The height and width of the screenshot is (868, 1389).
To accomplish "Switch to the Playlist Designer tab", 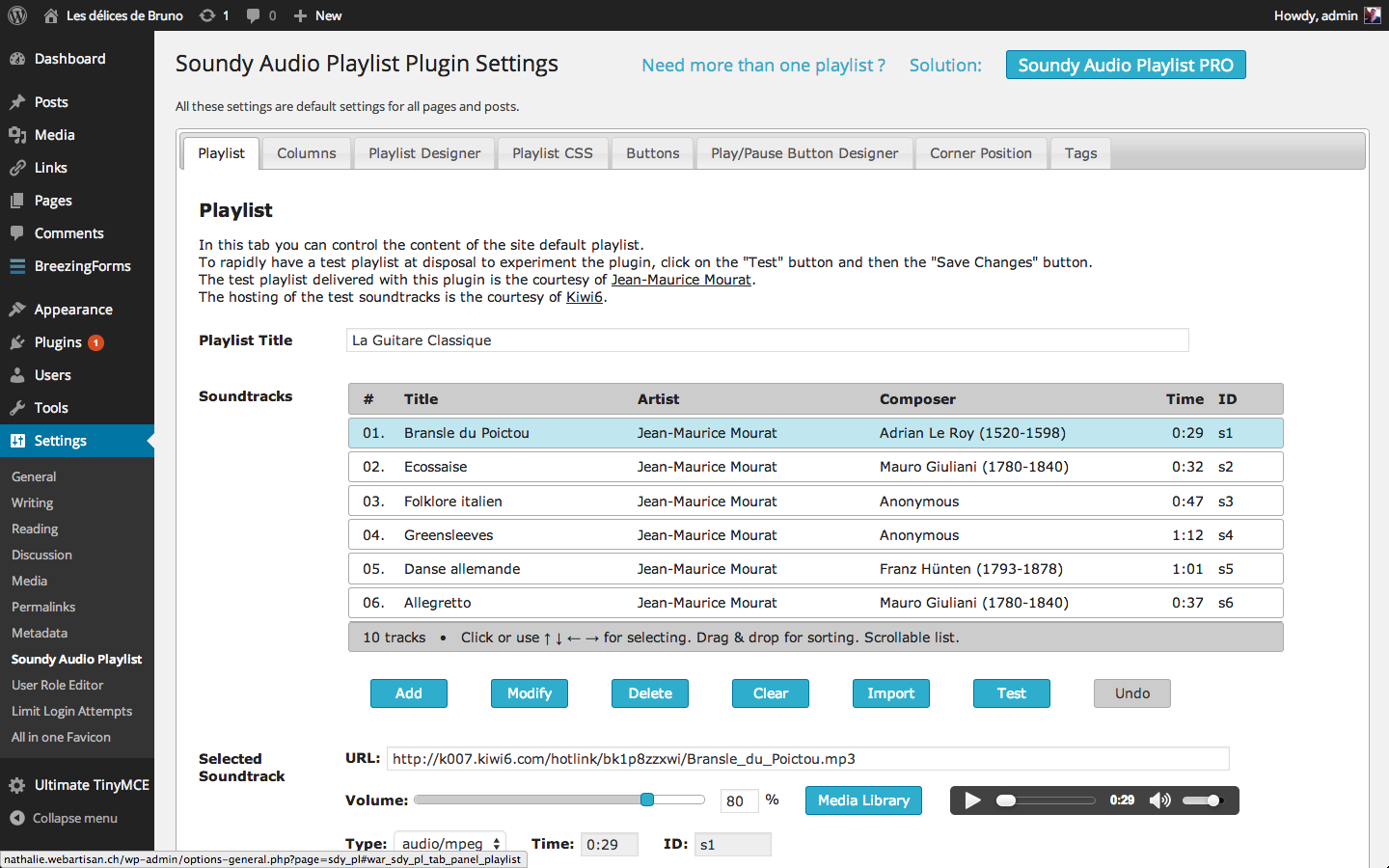I will 424,153.
